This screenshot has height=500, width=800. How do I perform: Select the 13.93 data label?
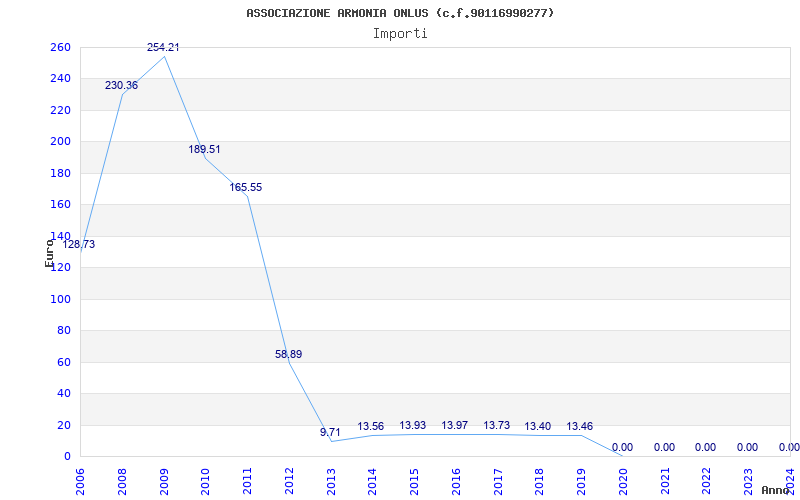[412, 426]
